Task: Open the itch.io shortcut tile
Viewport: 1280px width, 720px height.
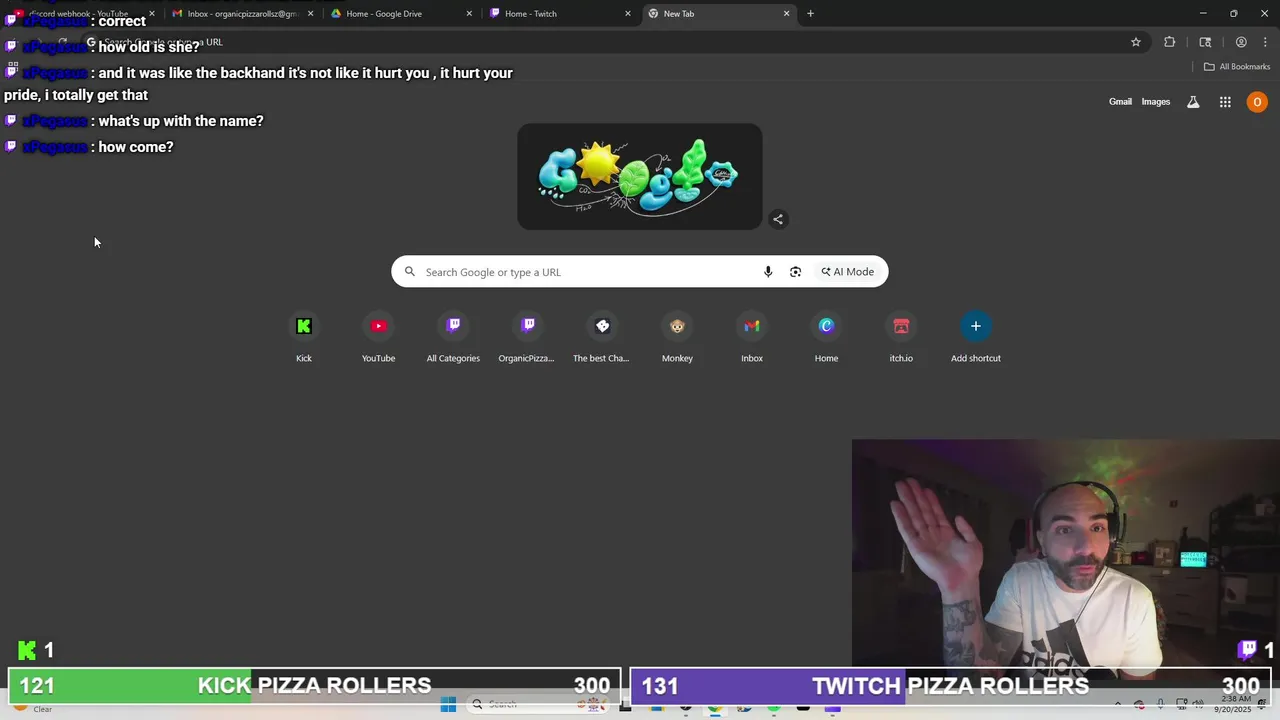Action: [901, 338]
